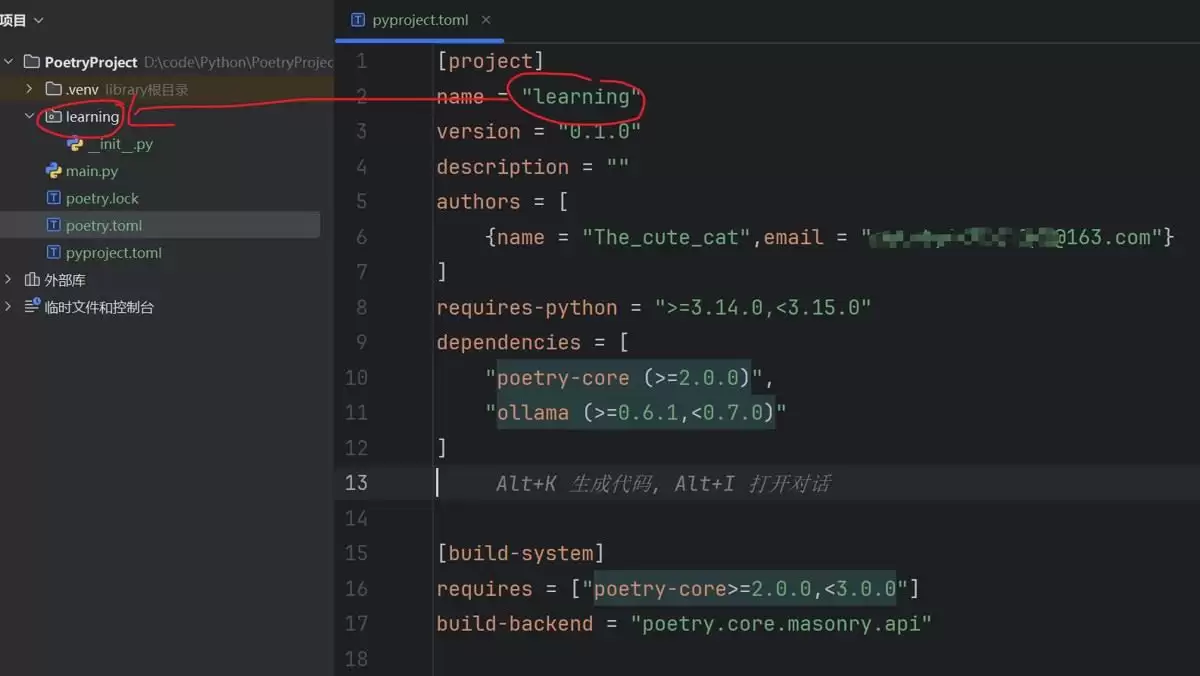Click the 临时文件和控制台 label
The image size is (1200, 676).
99,307
